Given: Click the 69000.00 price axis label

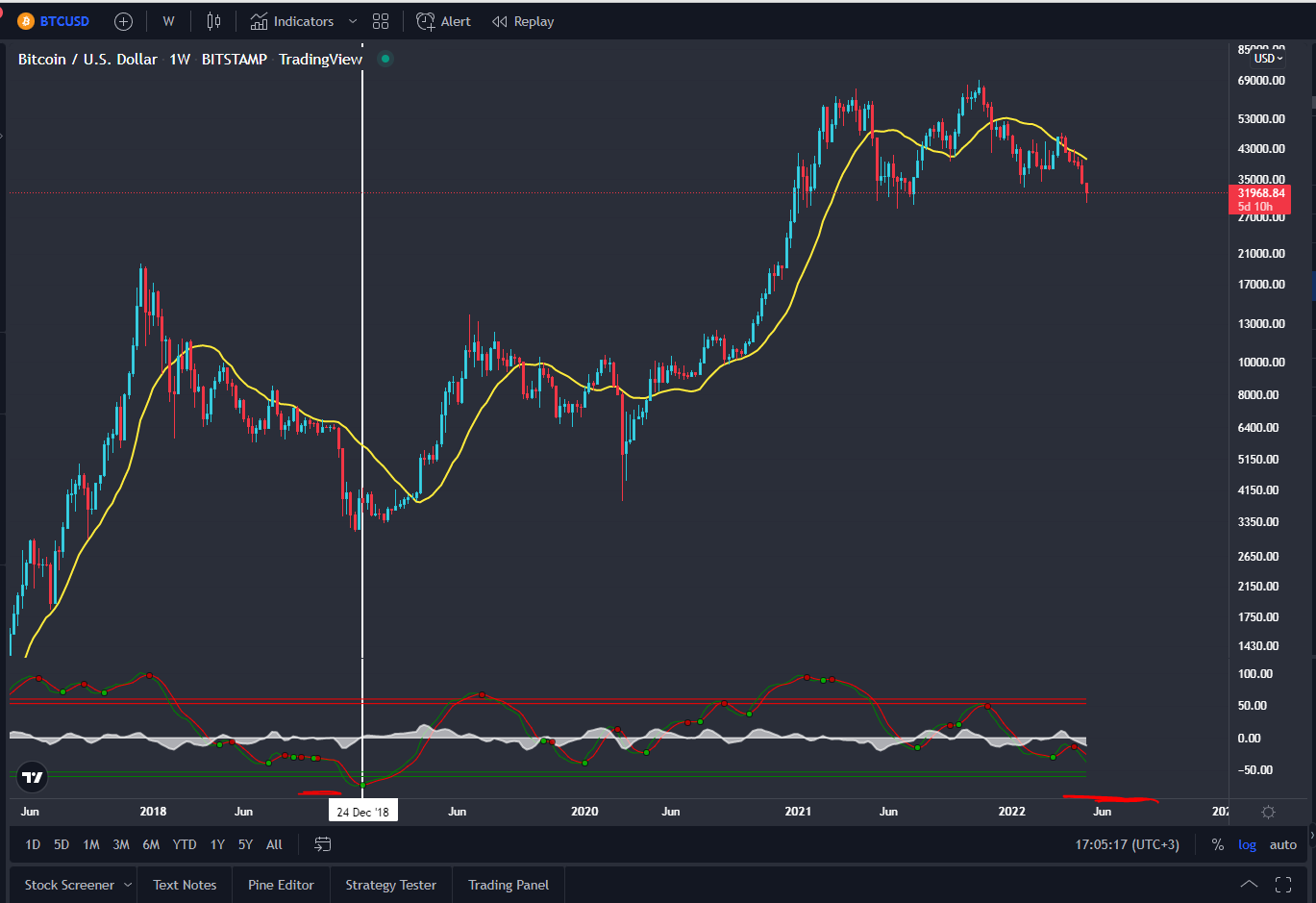Looking at the screenshot, I should click(1261, 81).
